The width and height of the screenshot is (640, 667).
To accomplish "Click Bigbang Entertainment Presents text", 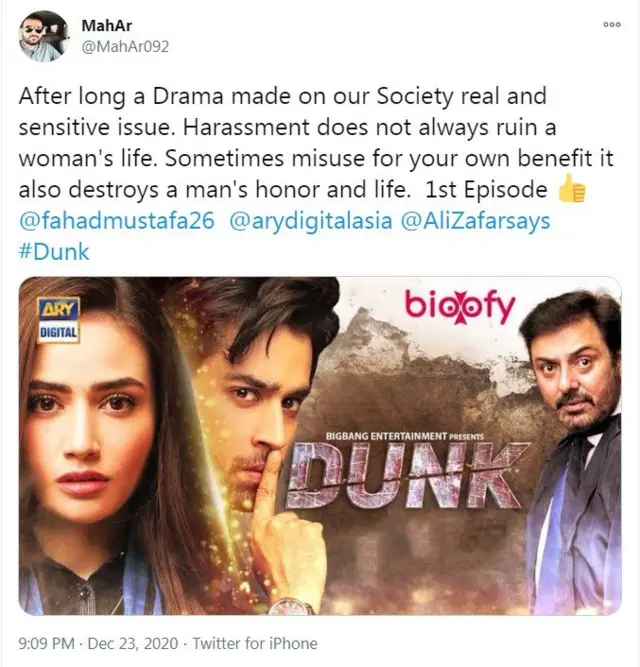I will tap(405, 436).
